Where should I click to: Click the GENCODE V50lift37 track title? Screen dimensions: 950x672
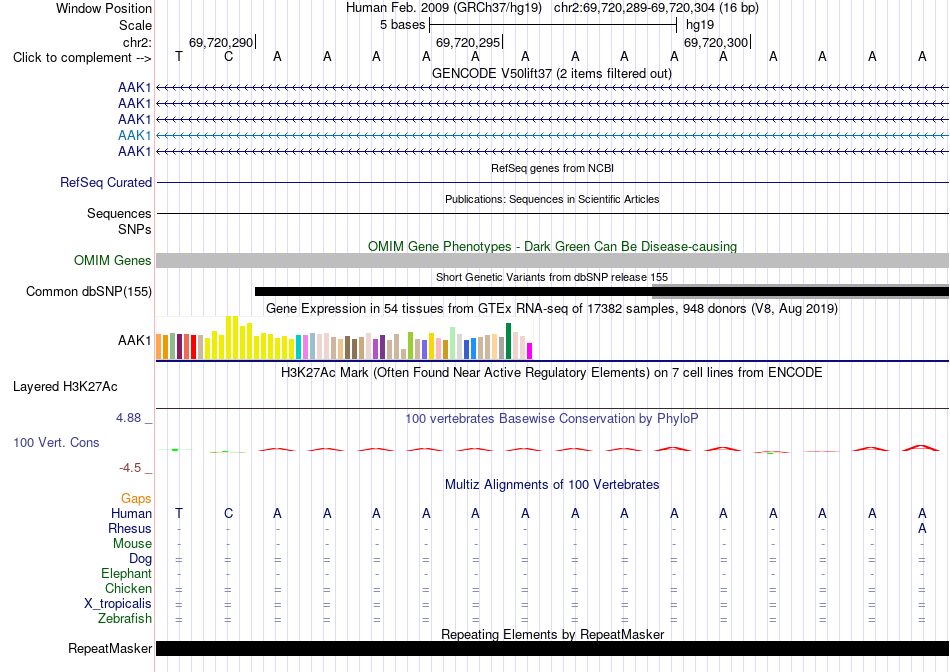tap(552, 73)
